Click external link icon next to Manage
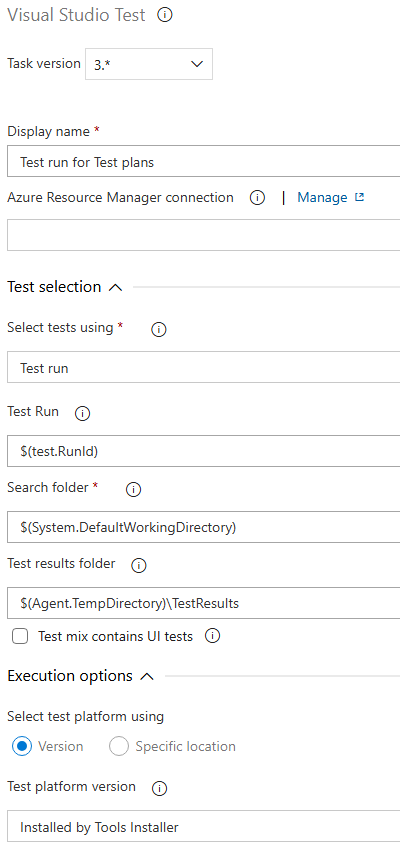The image size is (400, 852). pyautogui.click(x=359, y=197)
